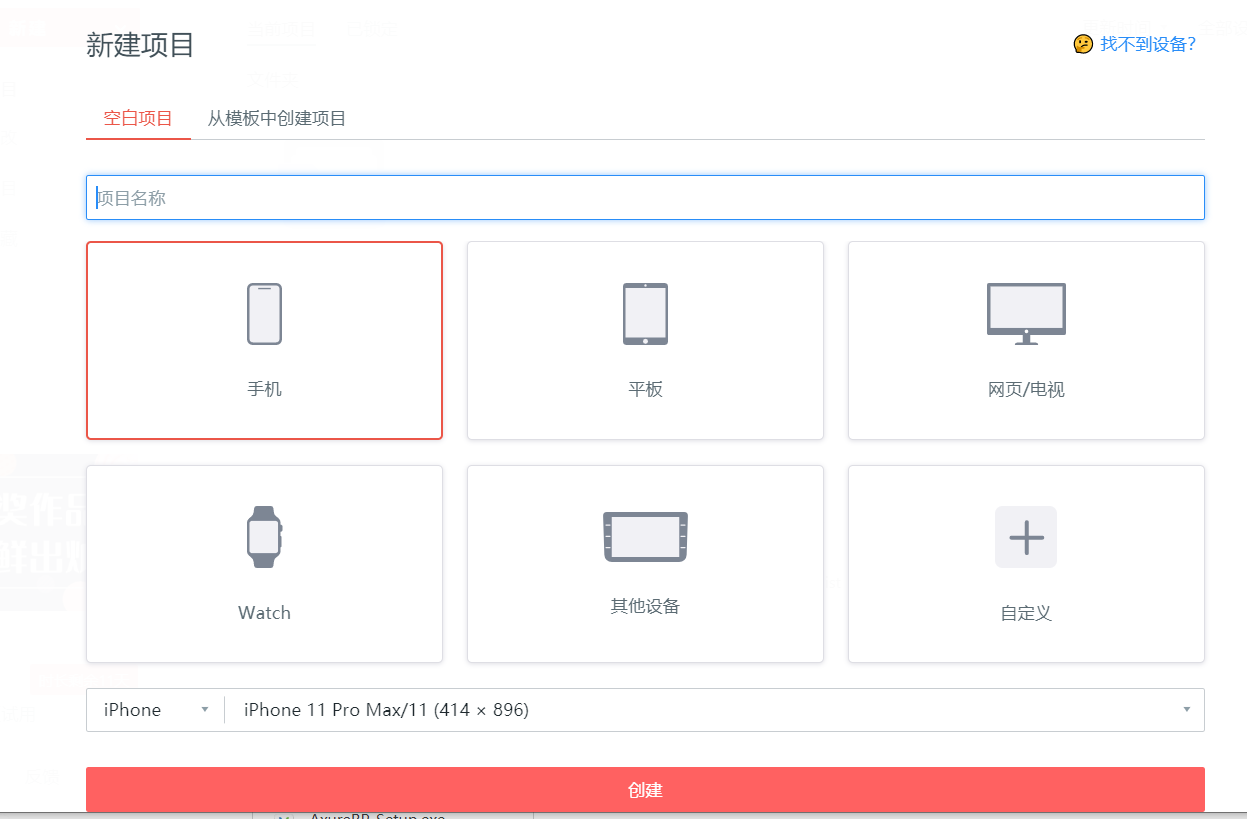Screen dimensions: 1247x819
Task: Click the thinking emoji next to 找不到设备
Action: (1083, 44)
